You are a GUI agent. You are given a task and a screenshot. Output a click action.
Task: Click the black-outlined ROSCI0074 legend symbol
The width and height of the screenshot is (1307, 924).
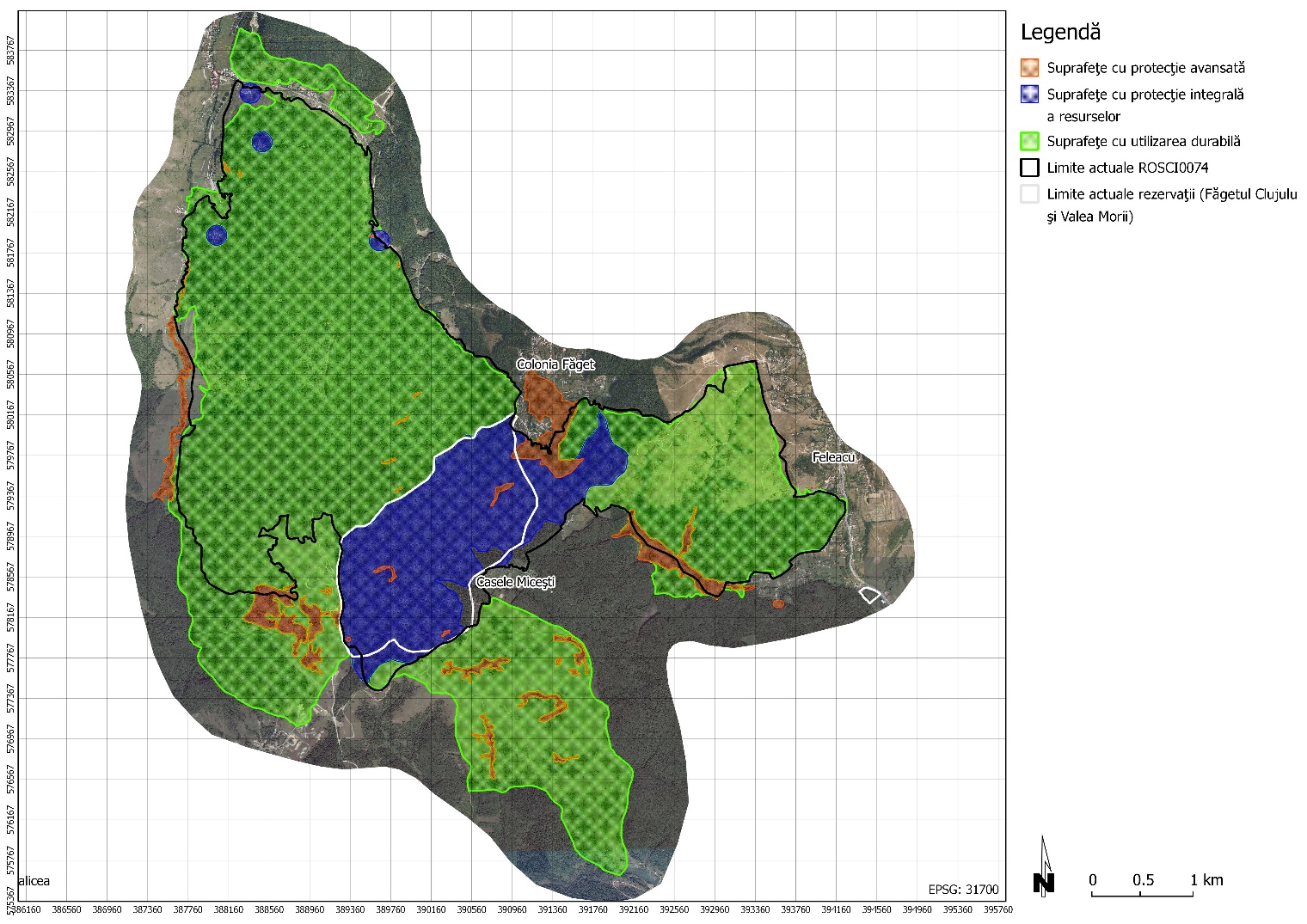pos(1029,168)
